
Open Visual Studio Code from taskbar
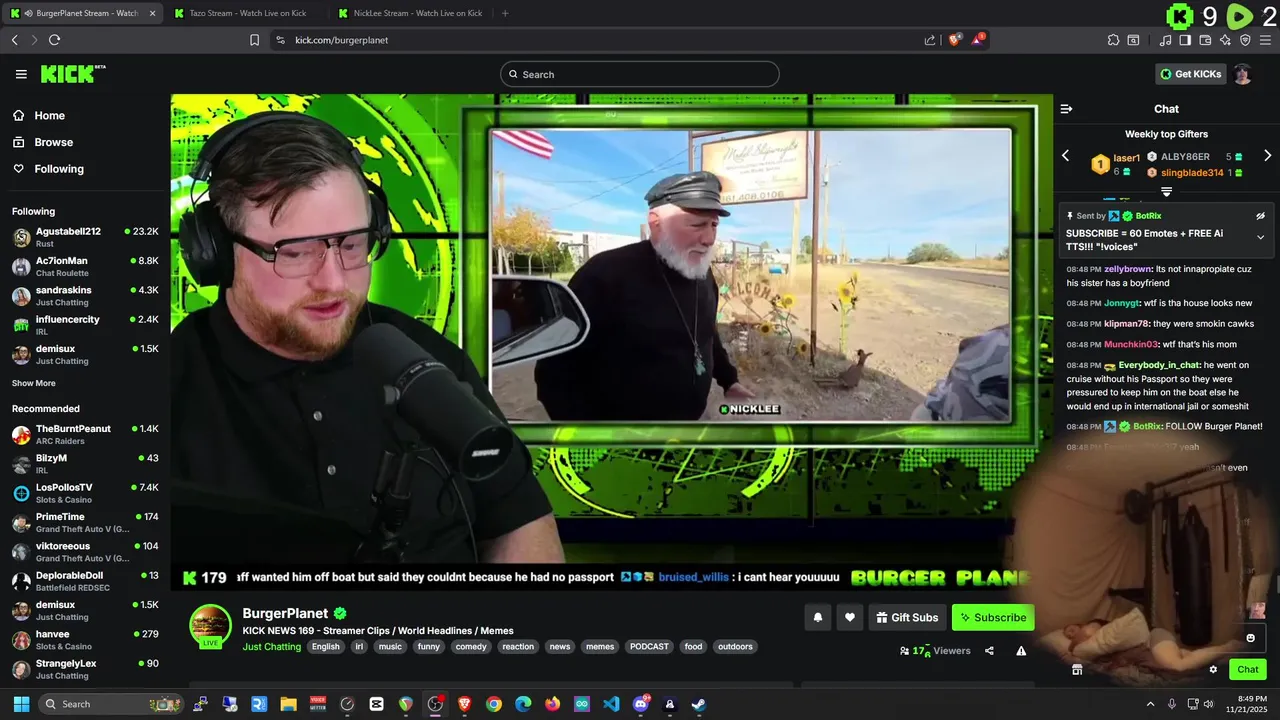[611, 704]
